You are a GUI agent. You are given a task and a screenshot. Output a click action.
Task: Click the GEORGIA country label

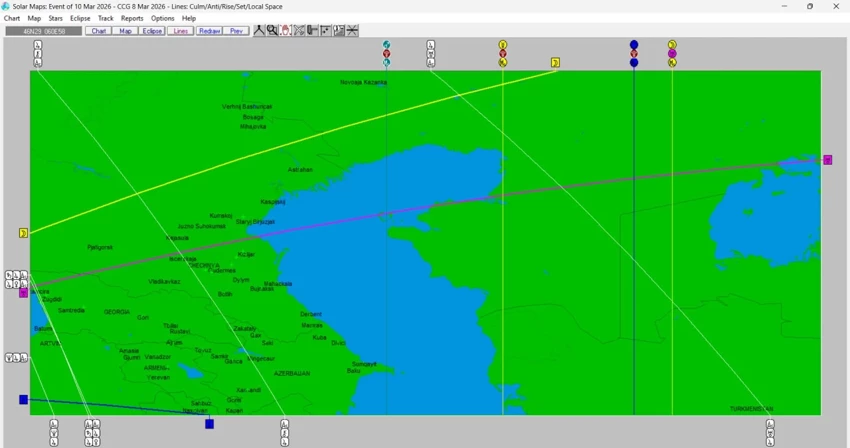(x=117, y=312)
